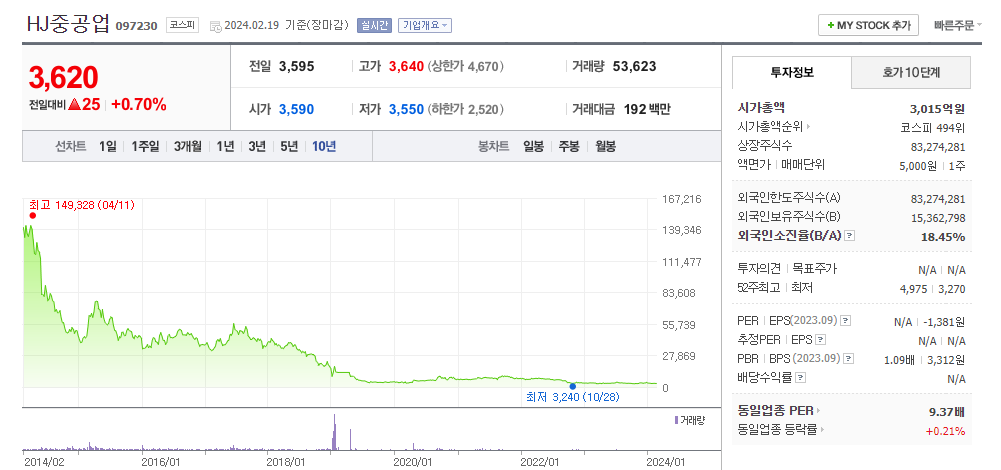This screenshot has height=470, width=1001.
Task: Click the 2020/01 x-axis date label
Action: tap(413, 461)
